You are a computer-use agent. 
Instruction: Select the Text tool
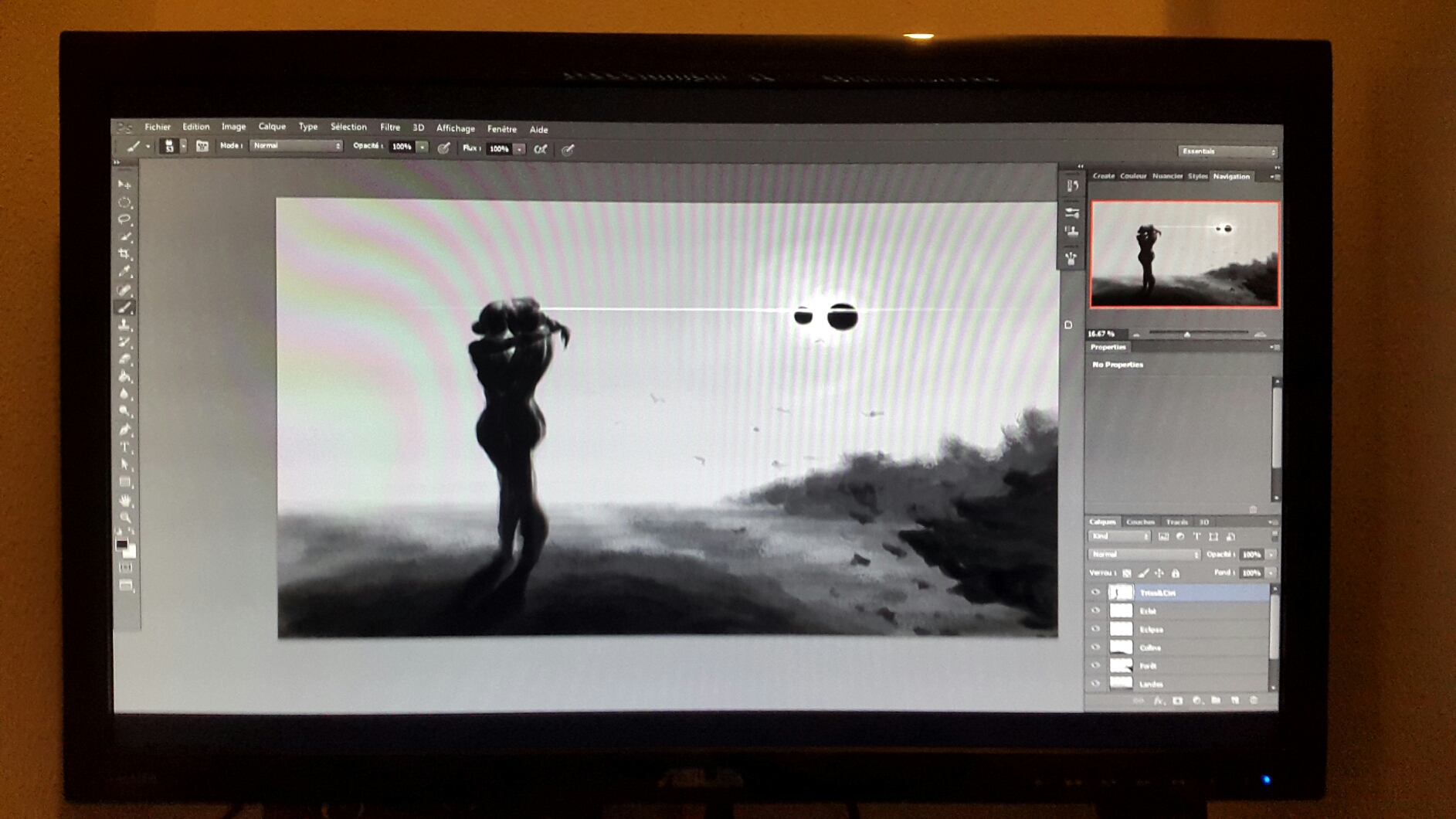[x=124, y=448]
